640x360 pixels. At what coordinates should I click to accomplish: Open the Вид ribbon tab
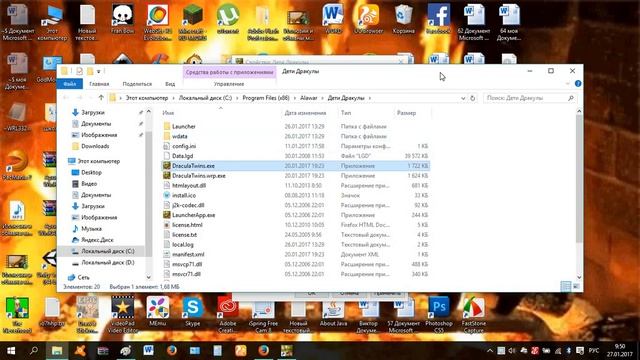[170, 84]
